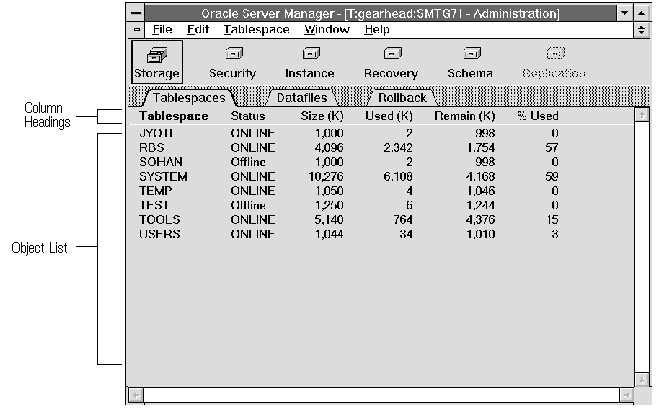Viewport: 656px width, 409px height.
Task: Click the Tablespace column heading
Action: [x=174, y=116]
